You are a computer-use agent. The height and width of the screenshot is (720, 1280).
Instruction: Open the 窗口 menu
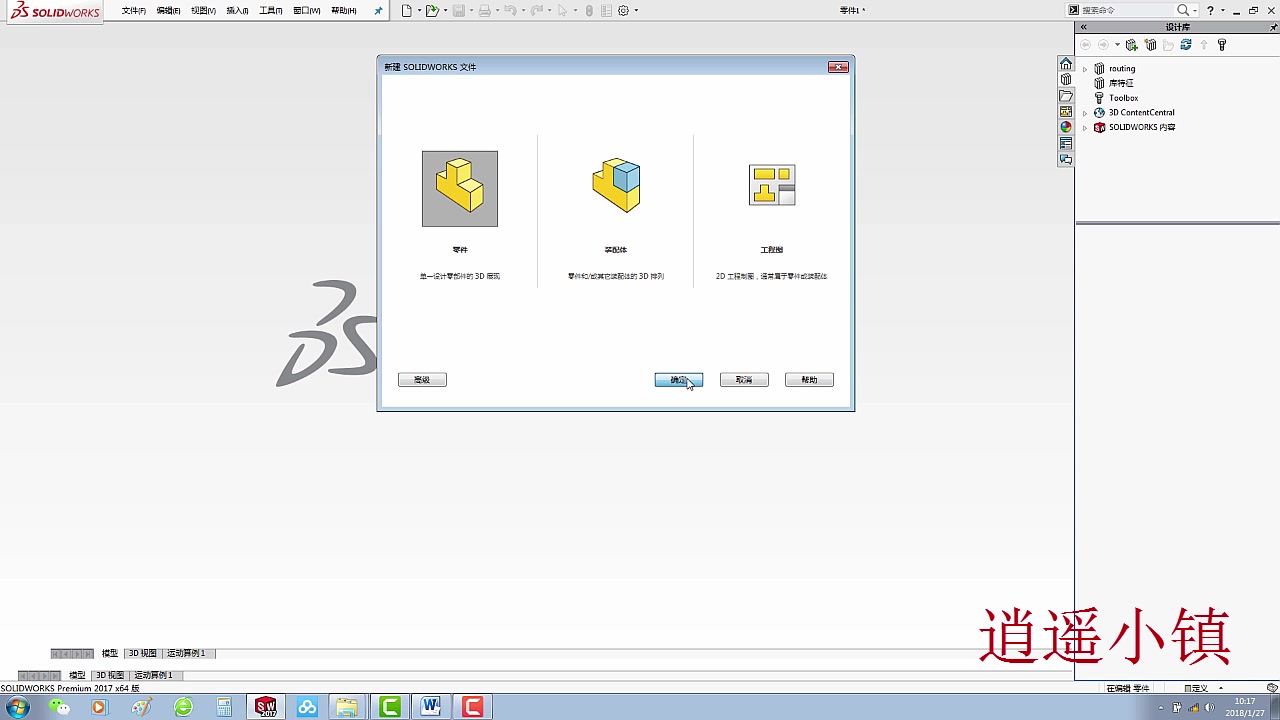coord(307,11)
